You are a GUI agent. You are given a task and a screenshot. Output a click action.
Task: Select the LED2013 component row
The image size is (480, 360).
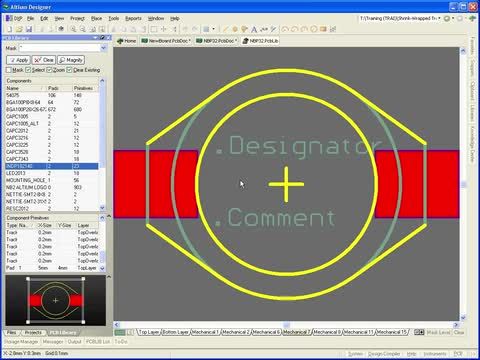click(x=52, y=173)
